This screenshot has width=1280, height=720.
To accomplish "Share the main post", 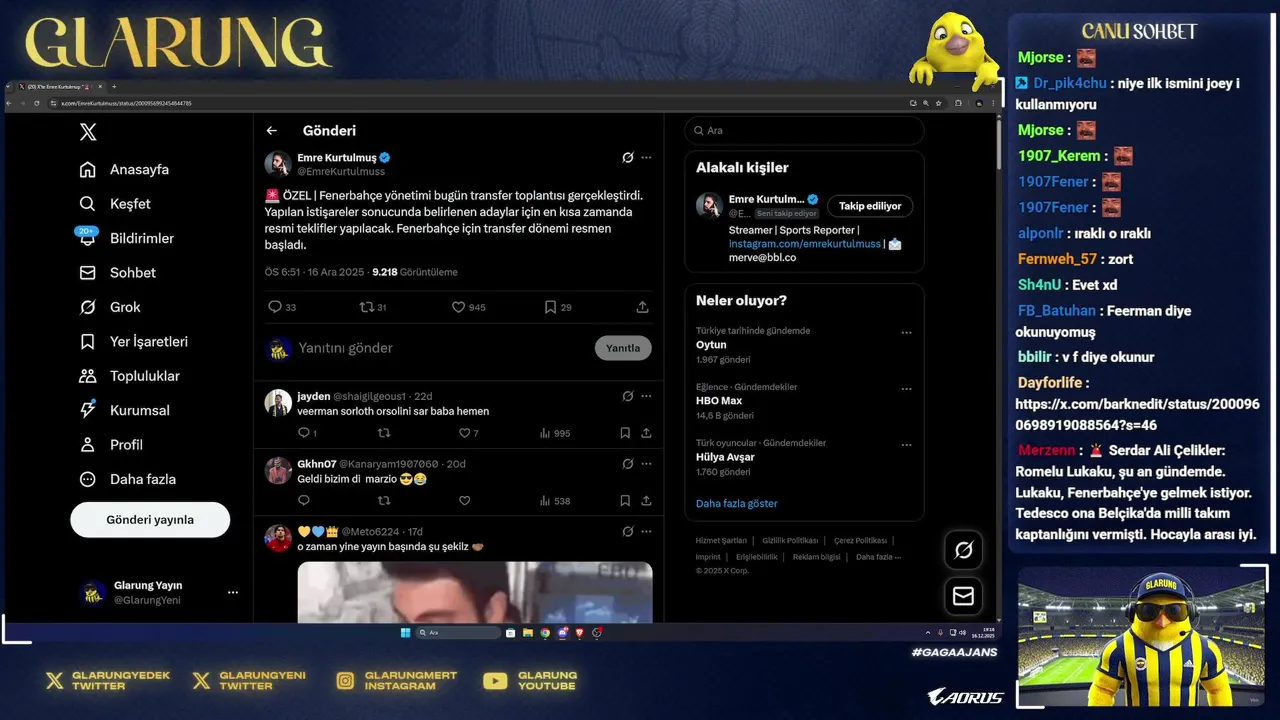I will (642, 307).
